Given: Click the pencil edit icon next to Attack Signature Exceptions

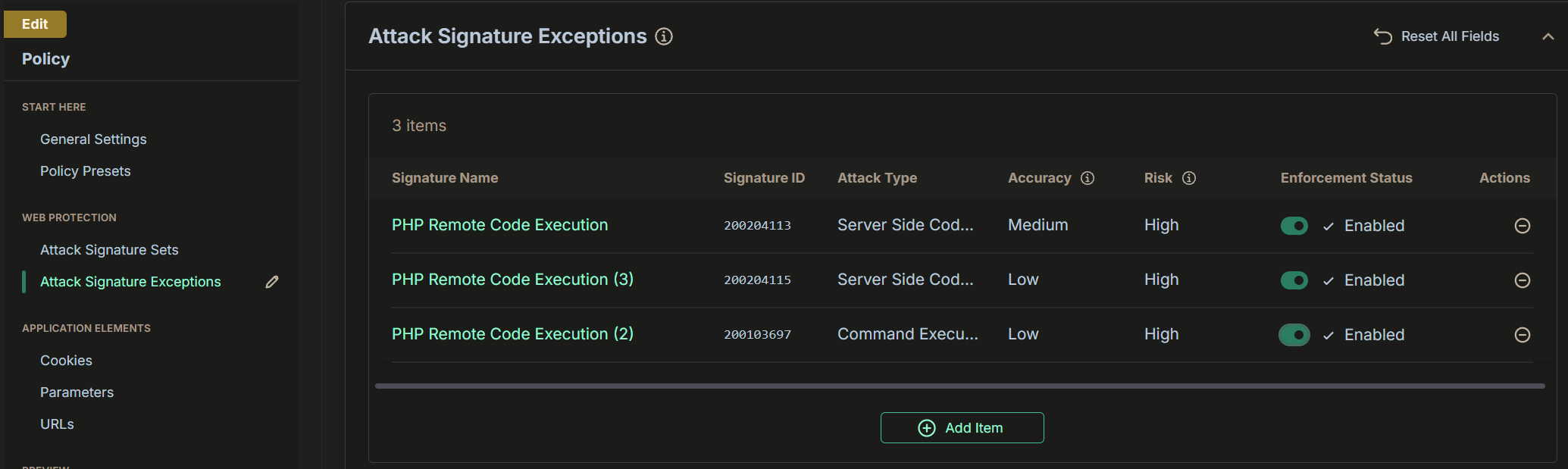Looking at the screenshot, I should (x=272, y=282).
